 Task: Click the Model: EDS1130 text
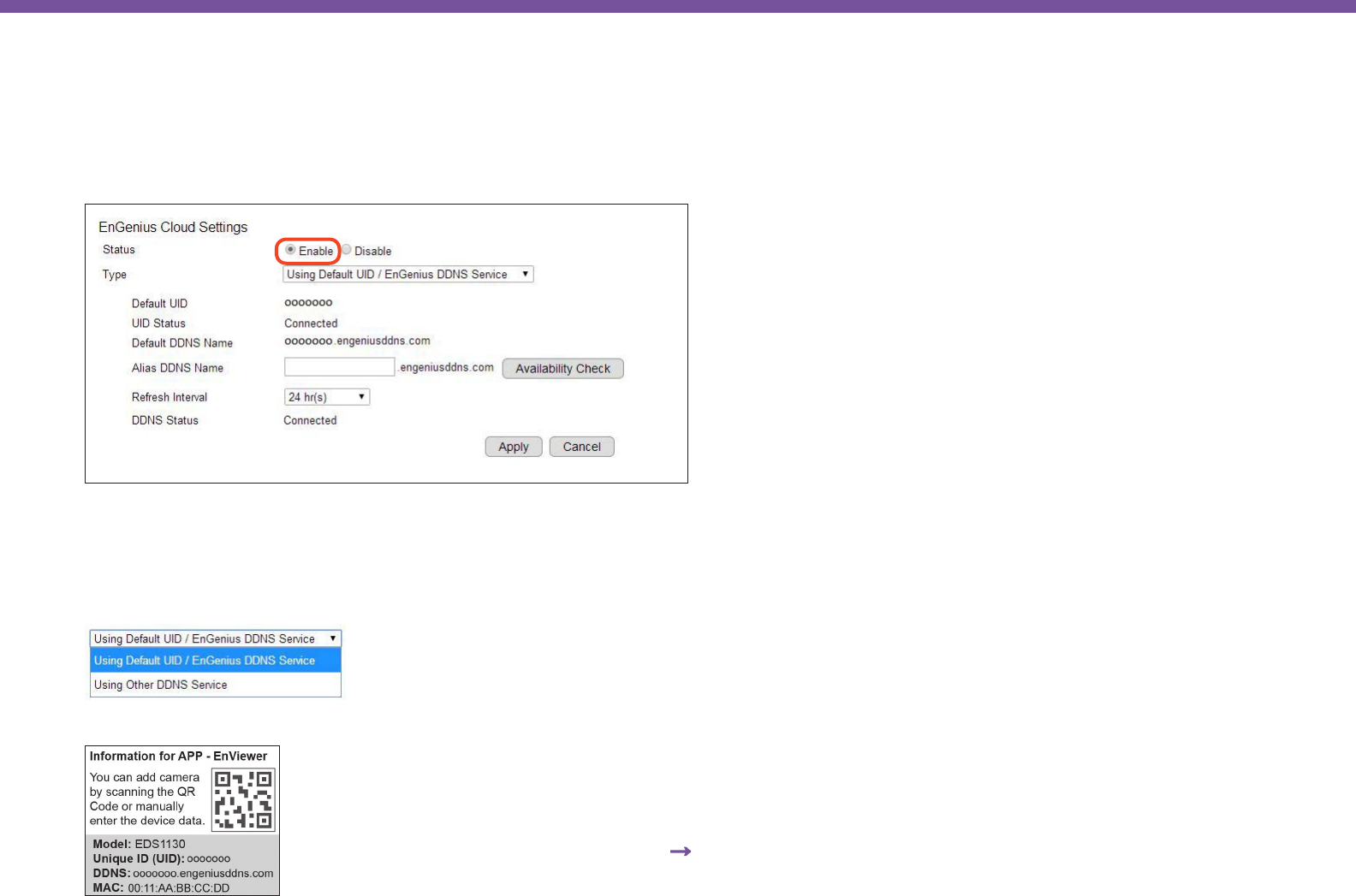coord(139,844)
